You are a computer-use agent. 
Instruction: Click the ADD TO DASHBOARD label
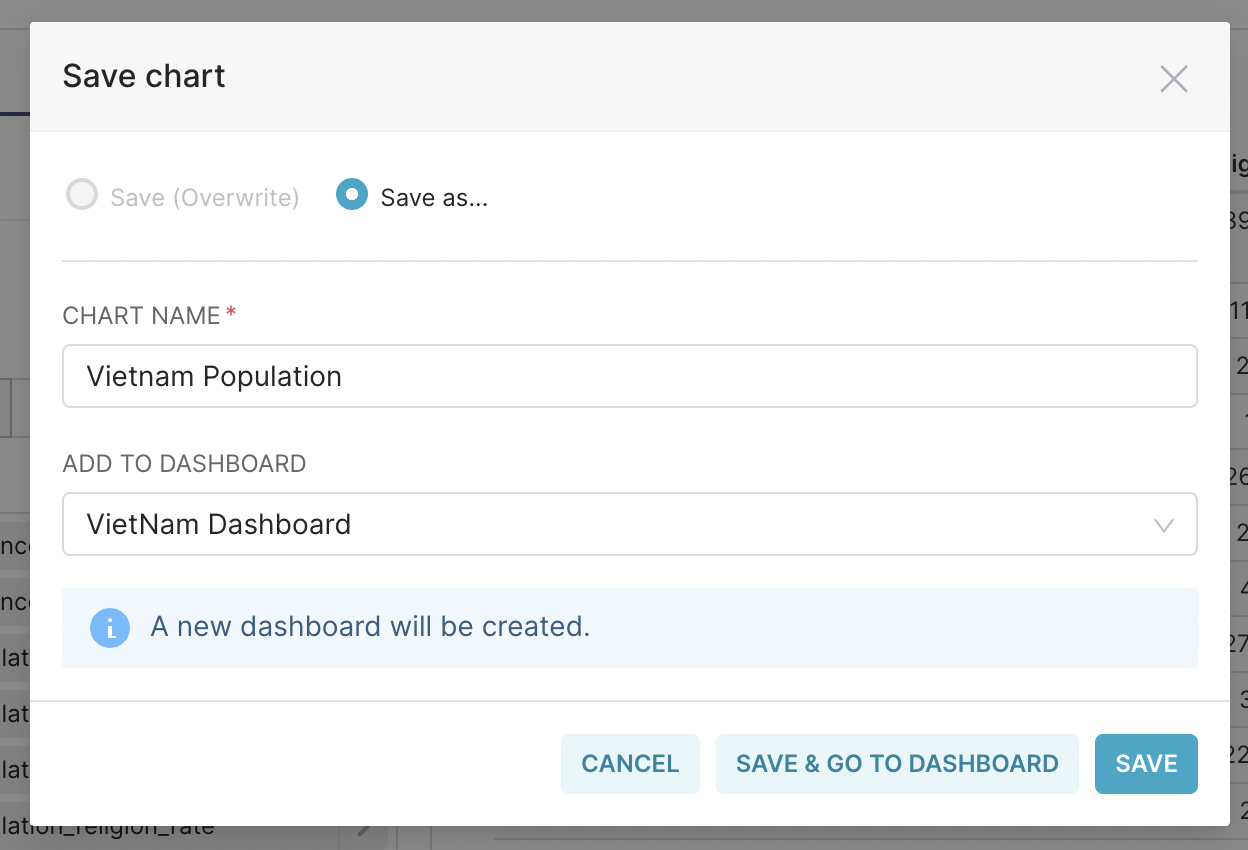click(x=184, y=464)
